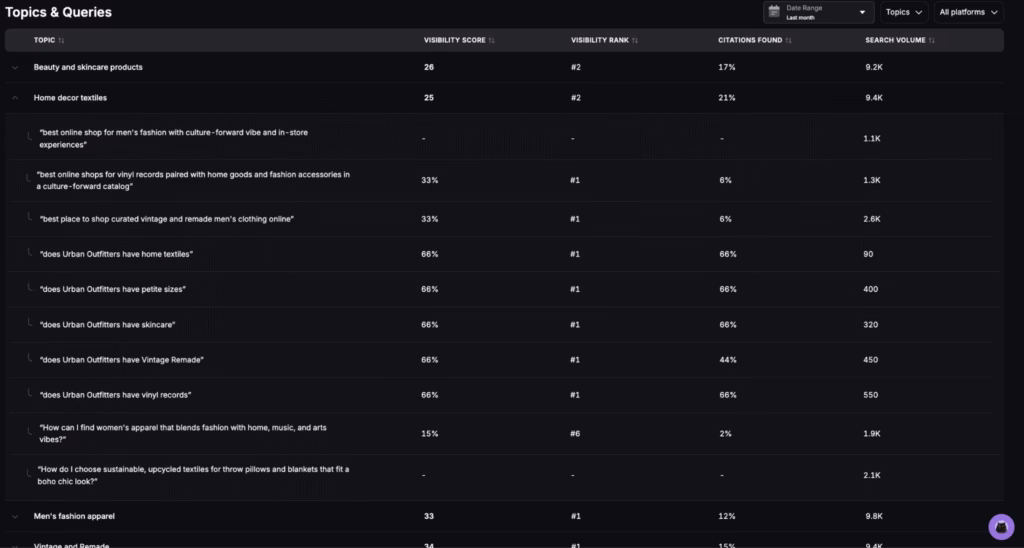Image resolution: width=1024 pixels, height=548 pixels.
Task: Expand the Men's fashion apparel row
Action: (x=15, y=516)
